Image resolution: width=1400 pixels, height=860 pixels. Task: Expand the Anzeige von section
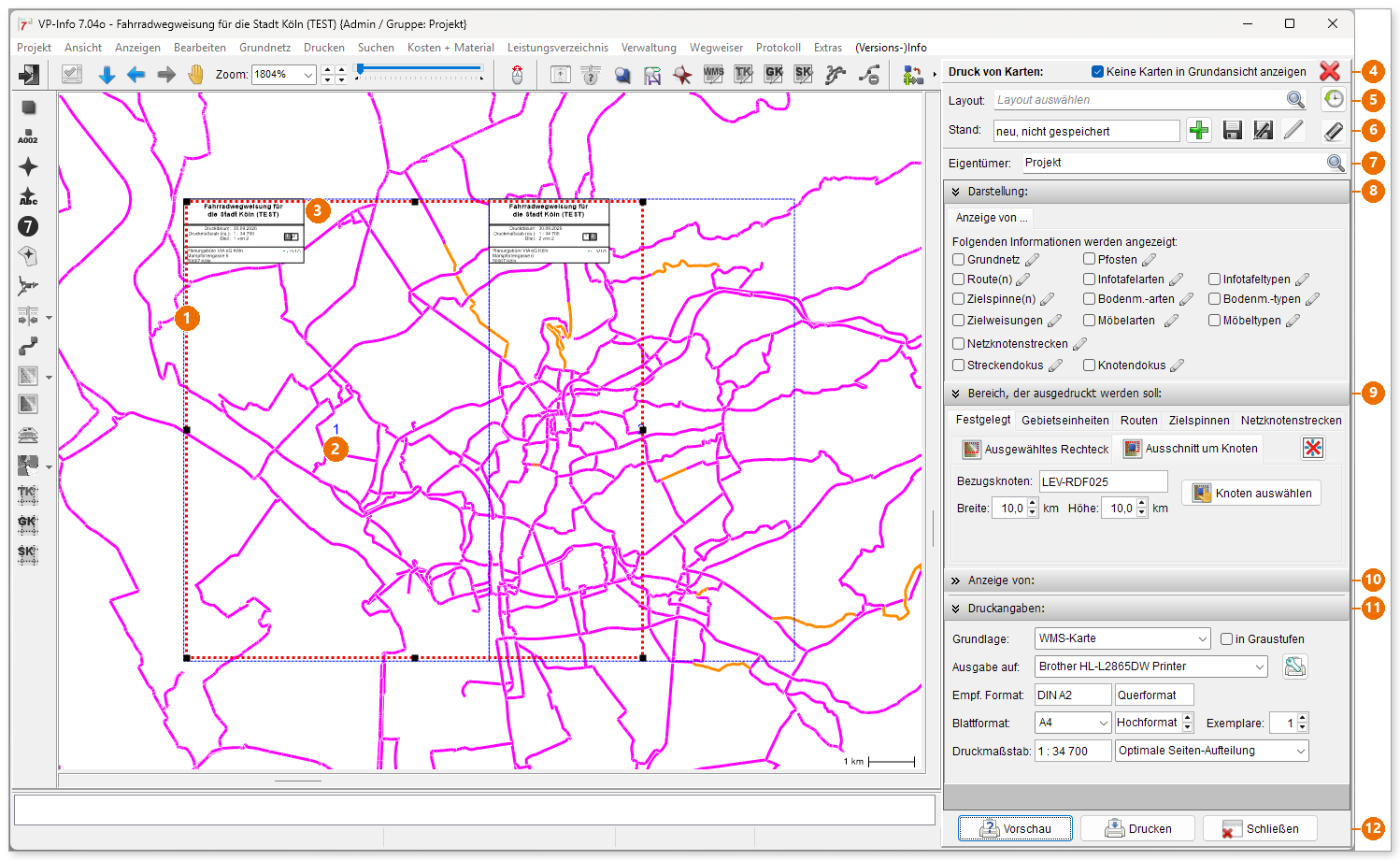point(956,580)
